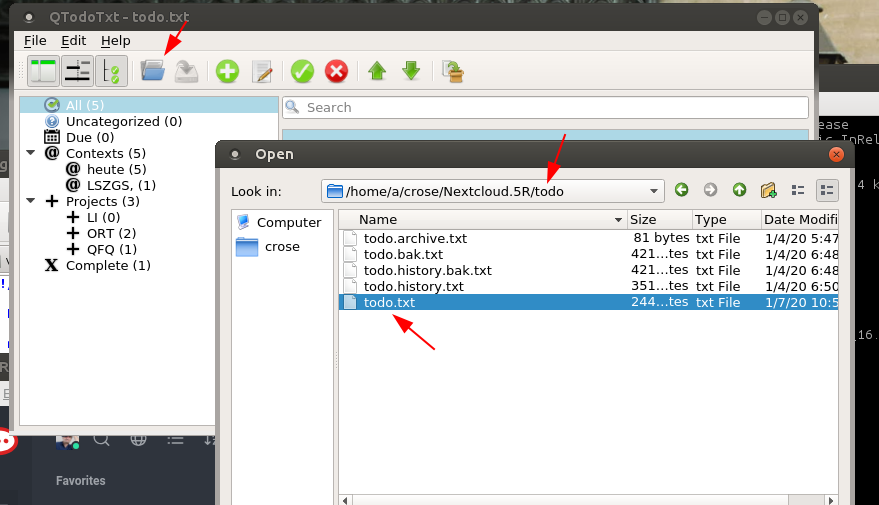
Task: Toggle the filters panel view button
Action: click(x=43, y=71)
